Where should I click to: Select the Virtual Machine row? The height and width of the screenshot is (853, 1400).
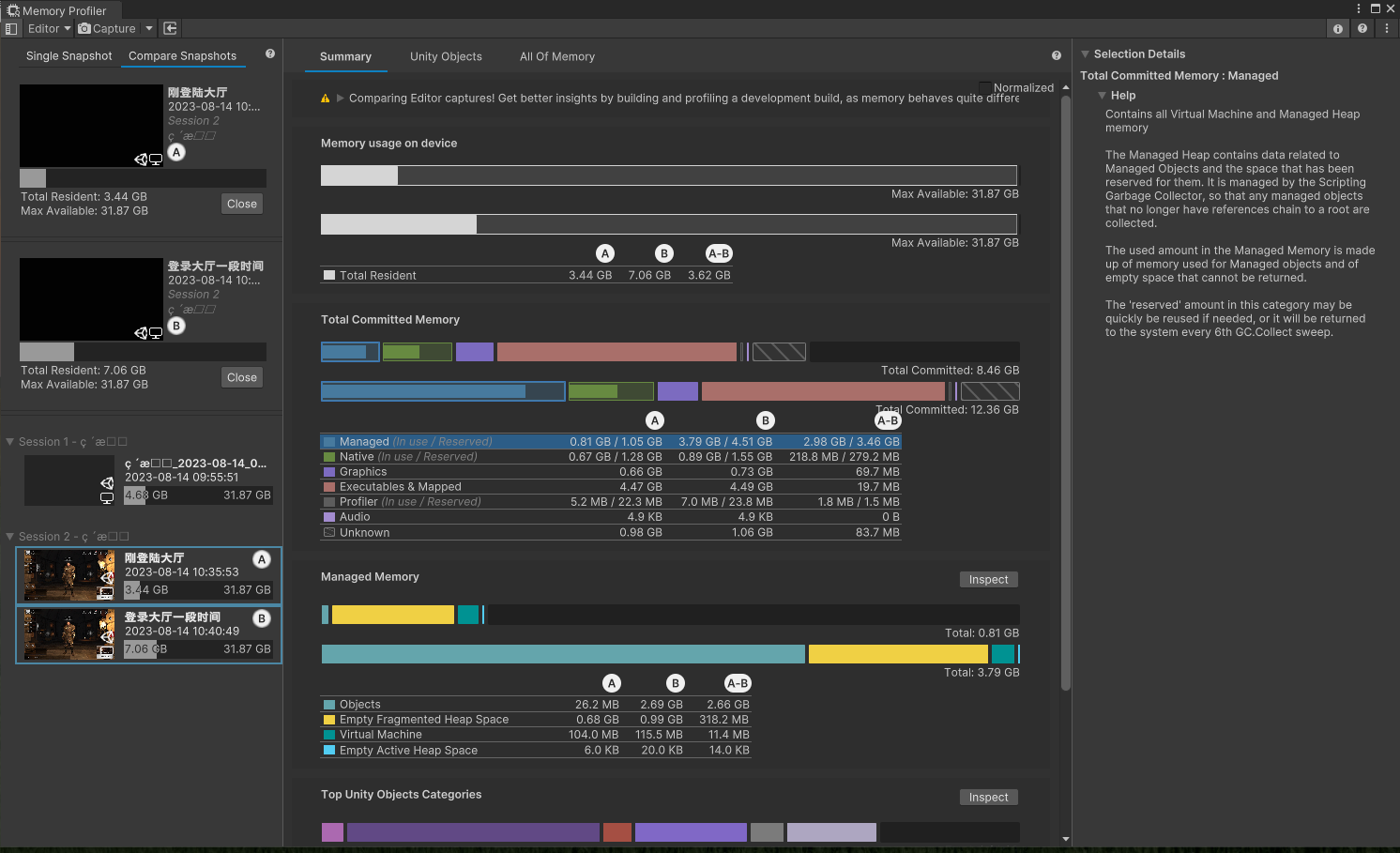coord(536,735)
